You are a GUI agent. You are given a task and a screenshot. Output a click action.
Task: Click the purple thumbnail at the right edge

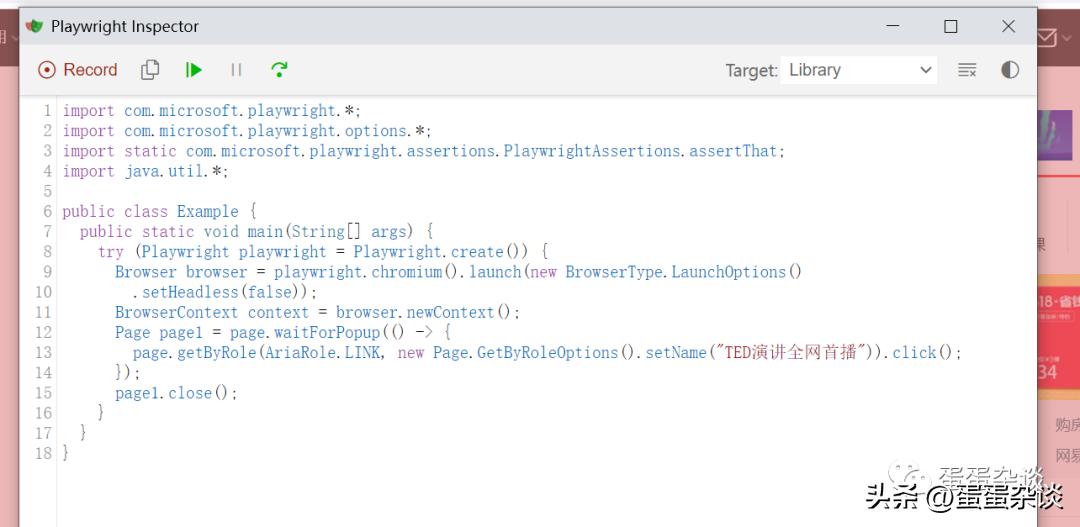[x=1056, y=134]
